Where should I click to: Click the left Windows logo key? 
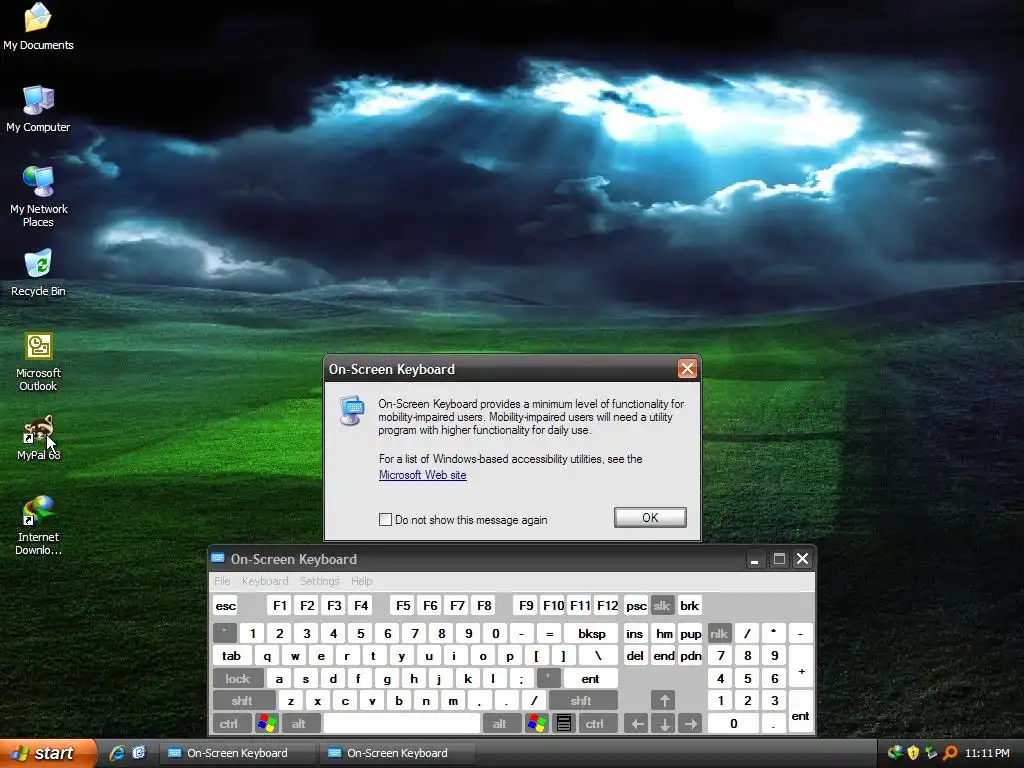coord(266,724)
